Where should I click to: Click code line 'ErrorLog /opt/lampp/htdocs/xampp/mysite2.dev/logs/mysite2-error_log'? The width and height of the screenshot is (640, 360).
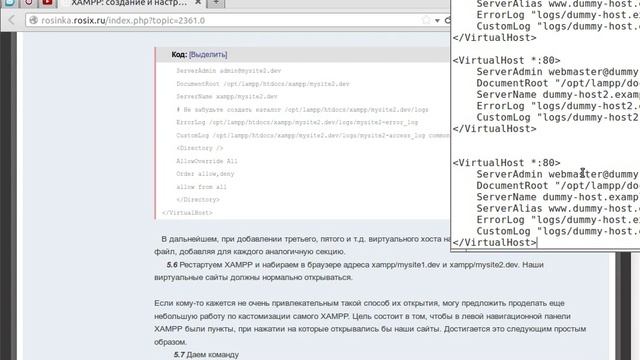297,122
